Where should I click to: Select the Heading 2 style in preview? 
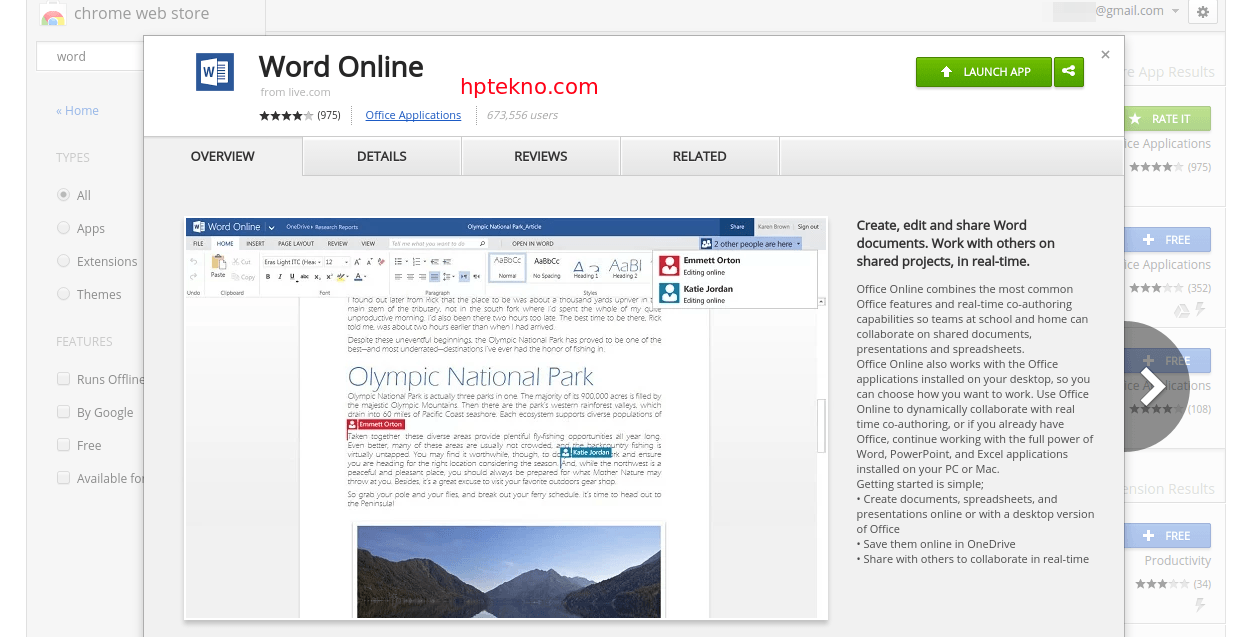(625, 267)
